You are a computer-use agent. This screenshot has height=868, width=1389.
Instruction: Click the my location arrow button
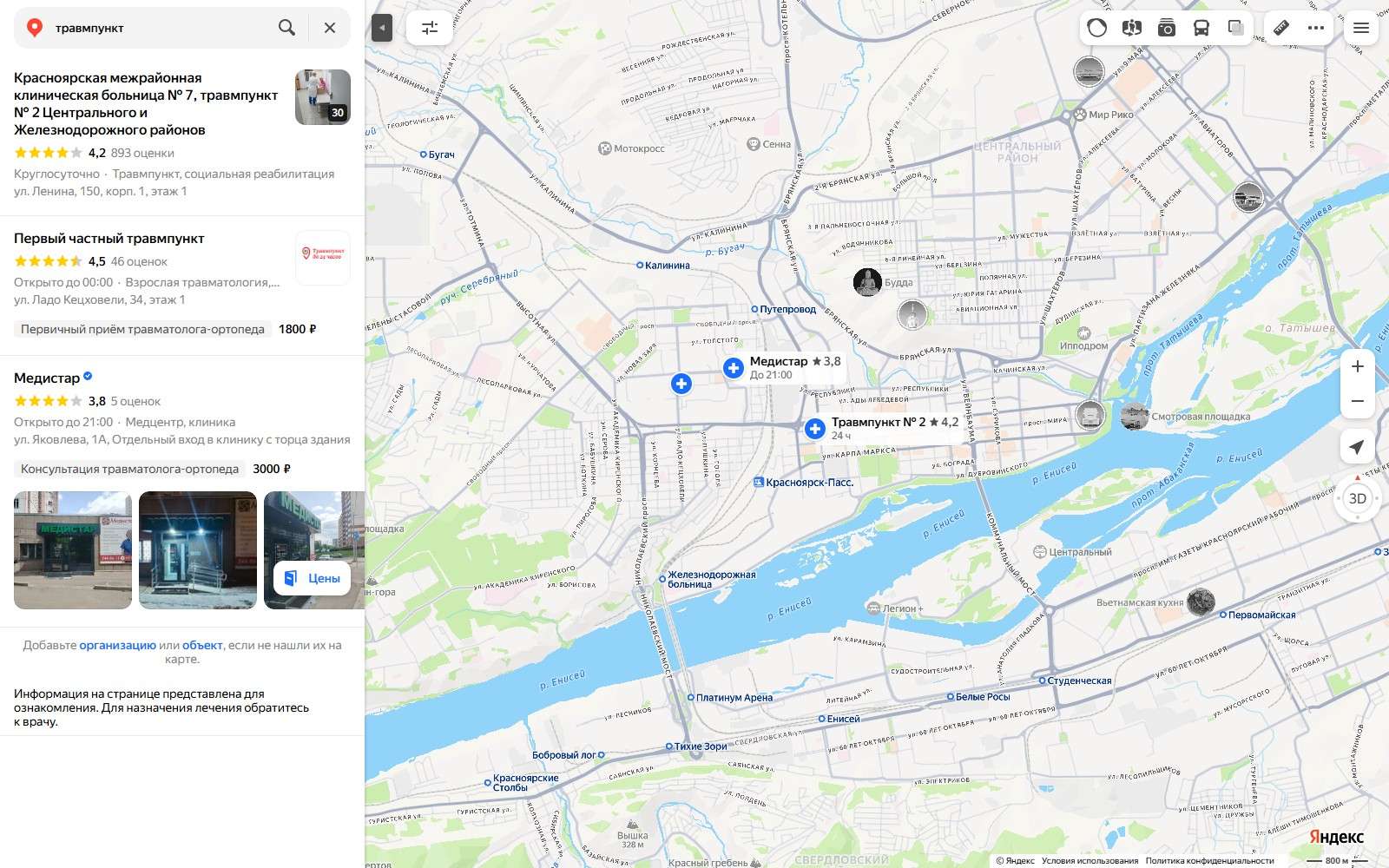(x=1358, y=447)
